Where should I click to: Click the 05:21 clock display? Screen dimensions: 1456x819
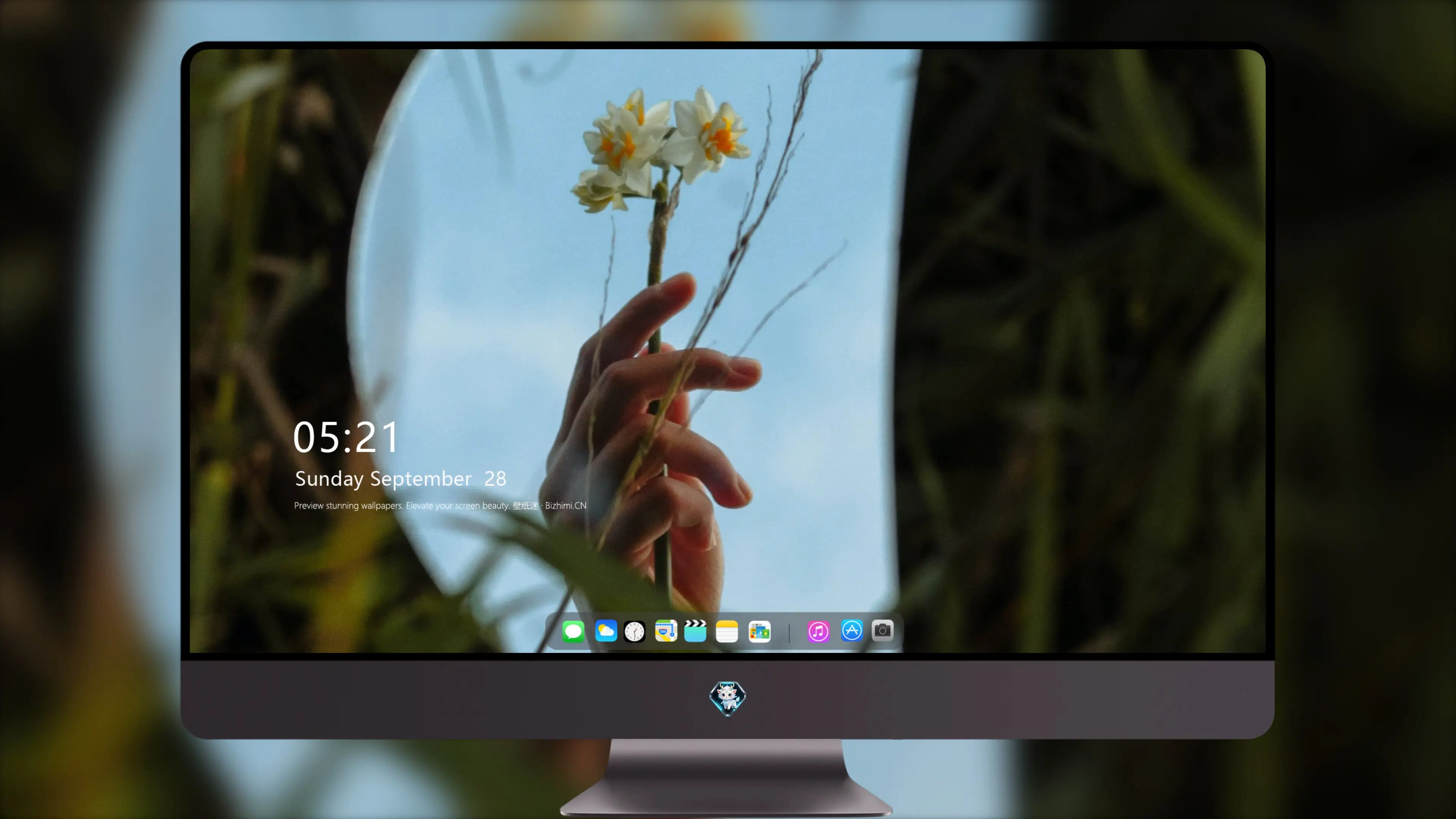pyautogui.click(x=346, y=437)
